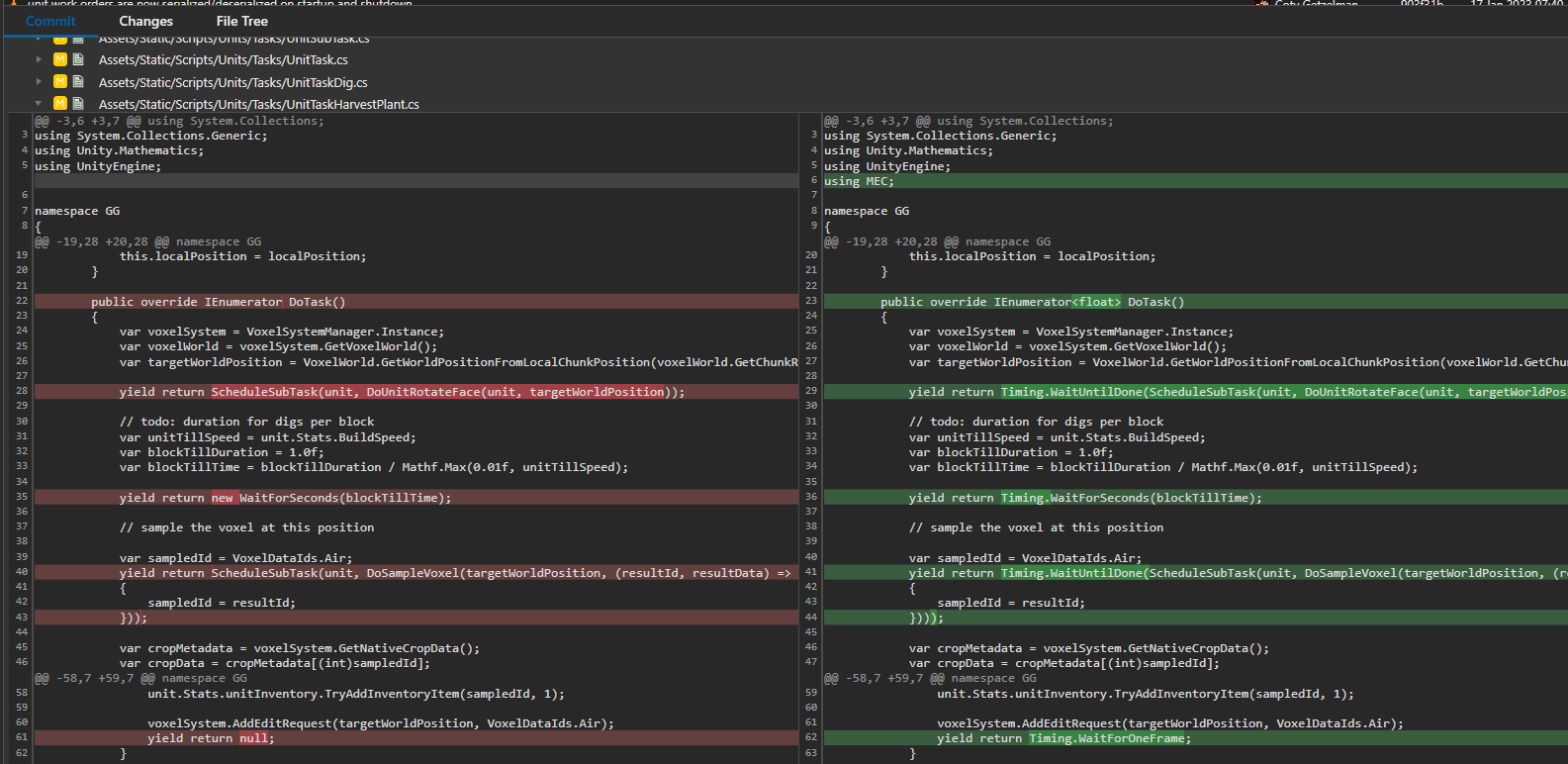The height and width of the screenshot is (764, 1568).
Task: Click the modified status badge for UnitTaskHarvestPlant.cs
Action: [60, 104]
